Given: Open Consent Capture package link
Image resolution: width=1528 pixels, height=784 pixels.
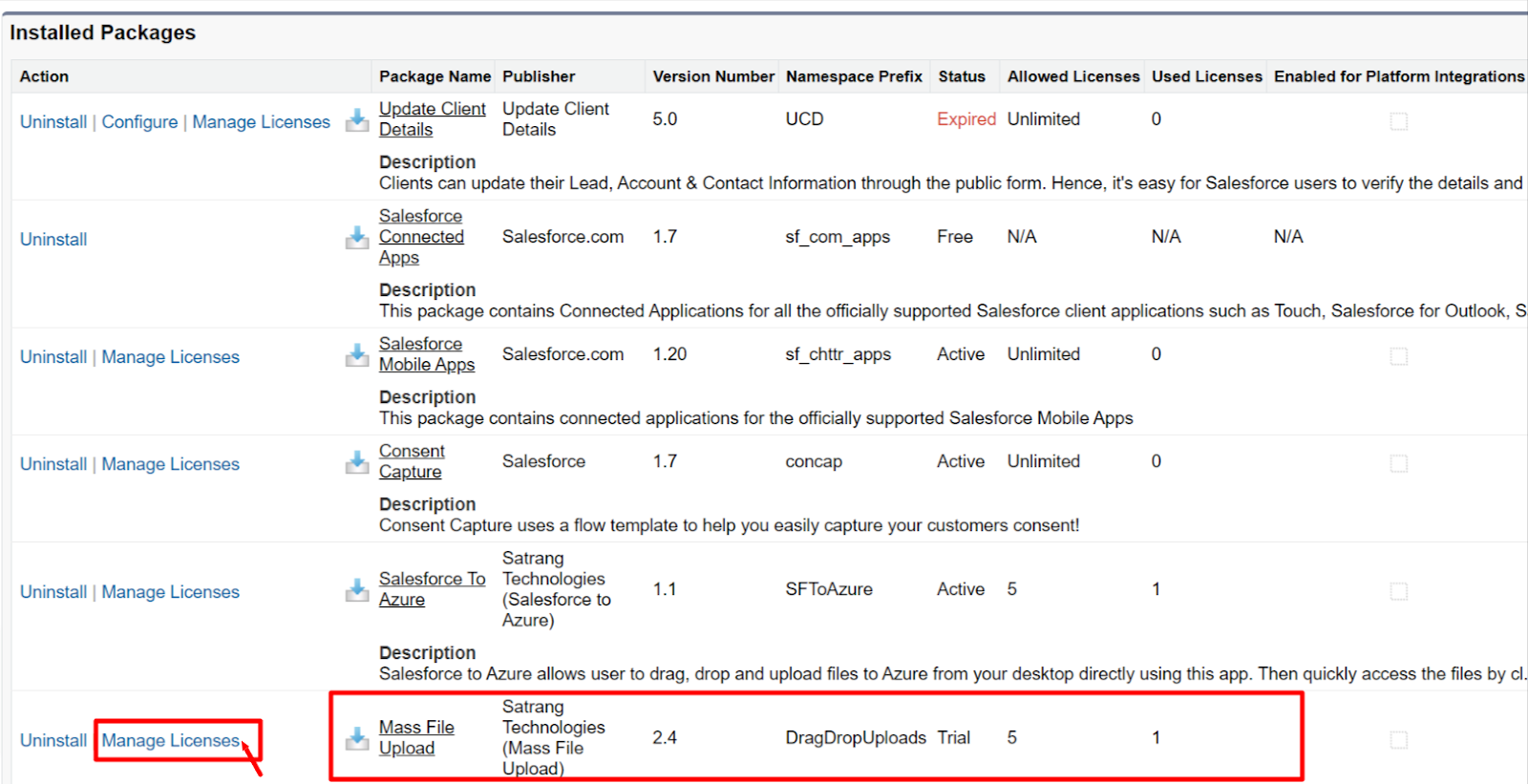Looking at the screenshot, I should (412, 461).
